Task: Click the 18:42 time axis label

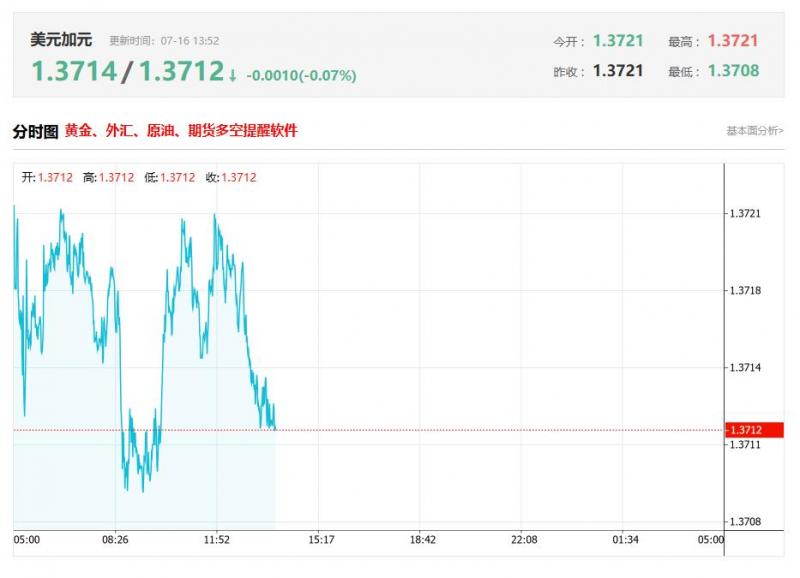Action: 422,540
